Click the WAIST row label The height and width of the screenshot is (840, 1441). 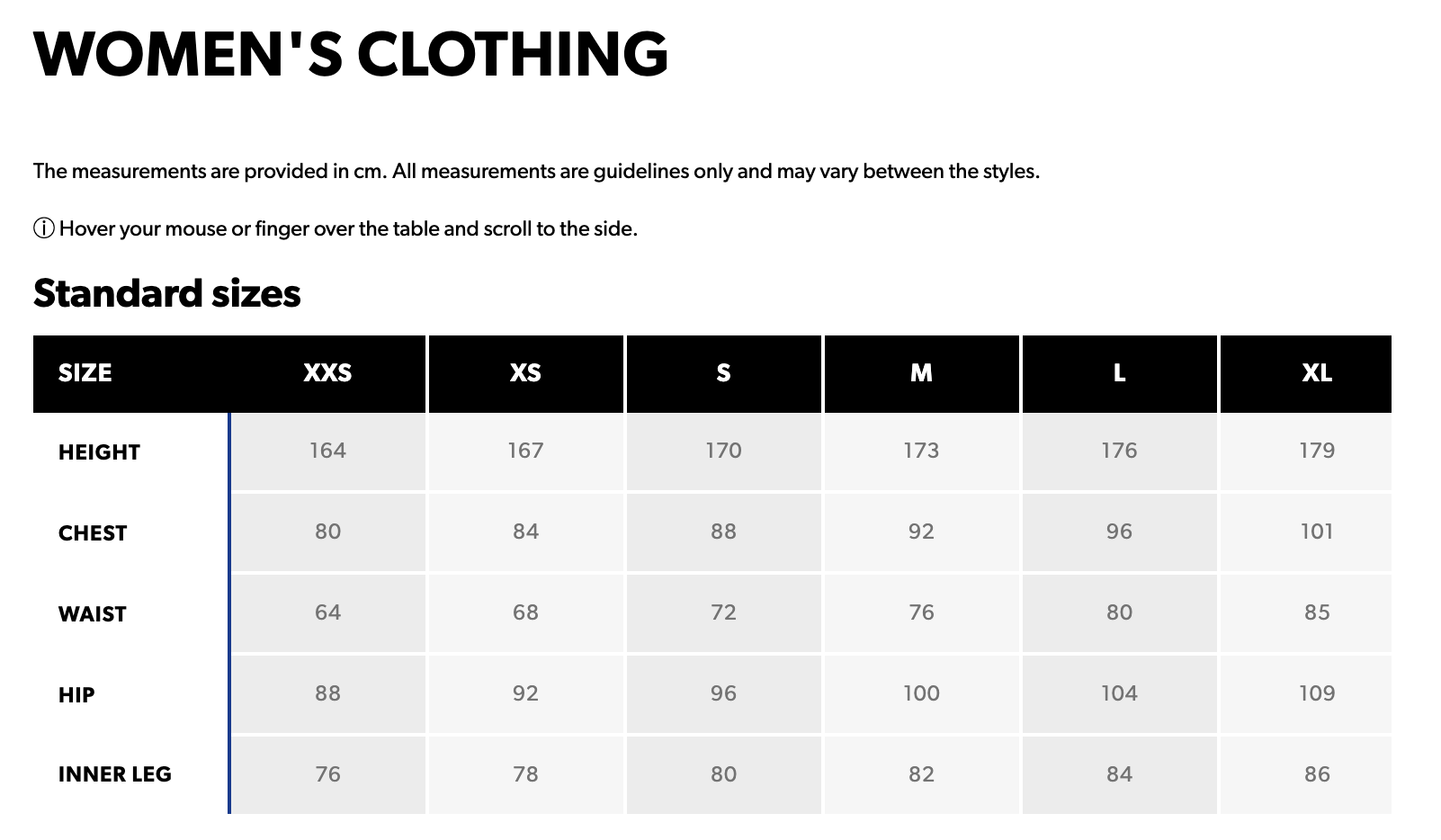tap(93, 614)
